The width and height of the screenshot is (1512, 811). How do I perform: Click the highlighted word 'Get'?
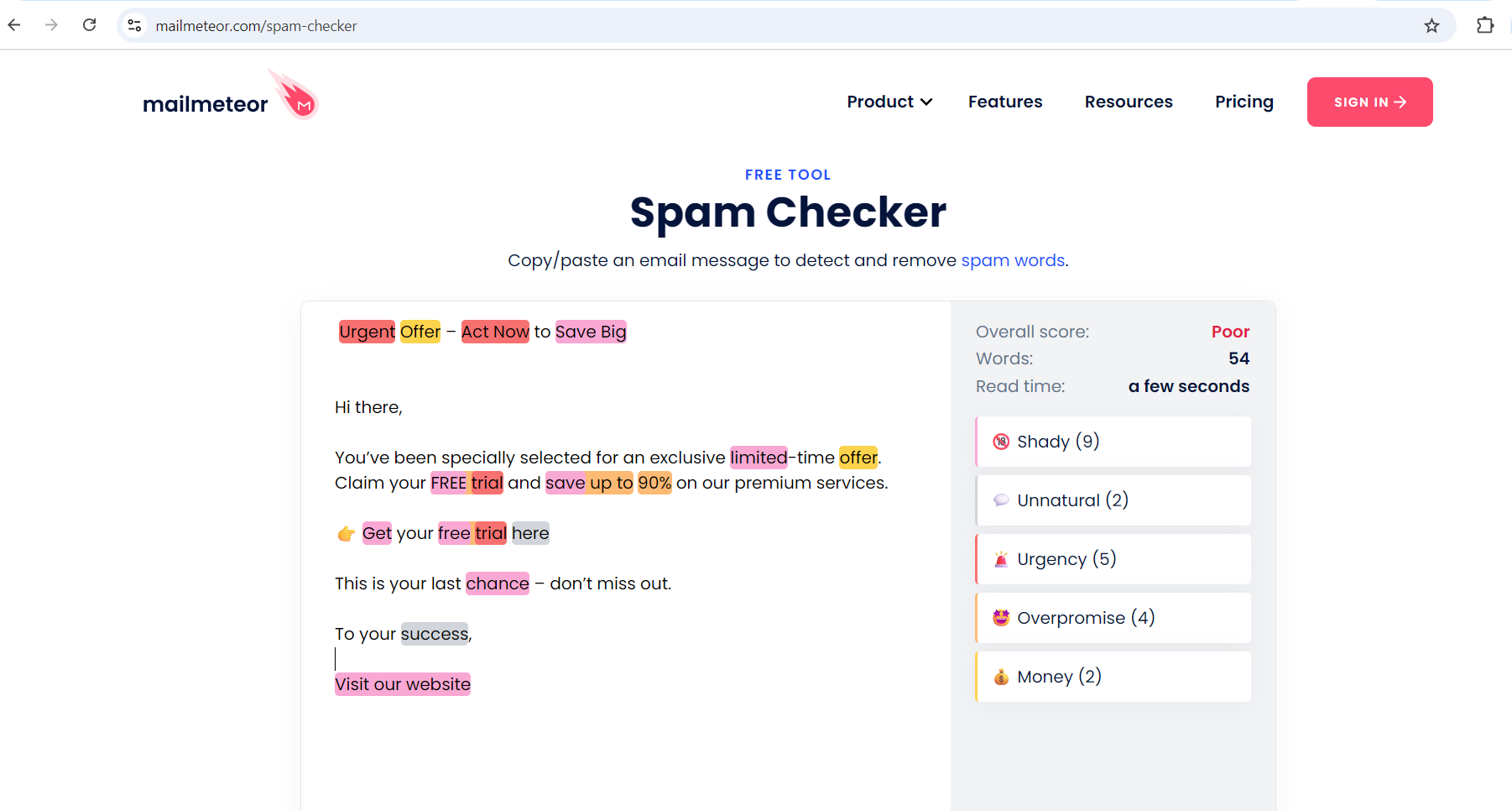click(x=377, y=533)
